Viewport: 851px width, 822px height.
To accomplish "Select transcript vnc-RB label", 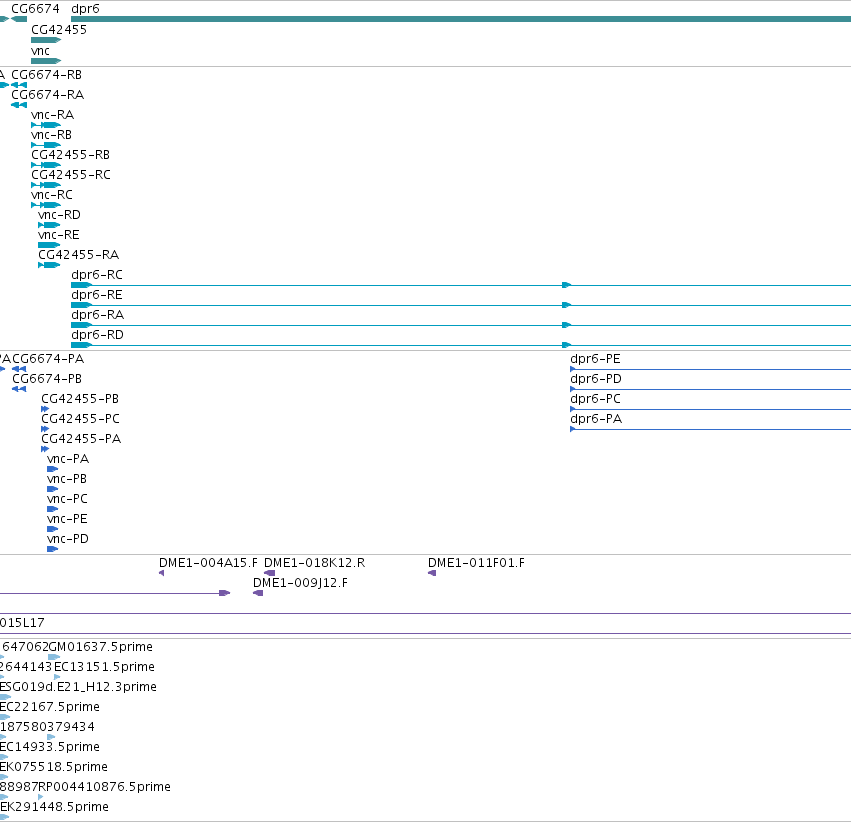I will pyautogui.click(x=52, y=135).
